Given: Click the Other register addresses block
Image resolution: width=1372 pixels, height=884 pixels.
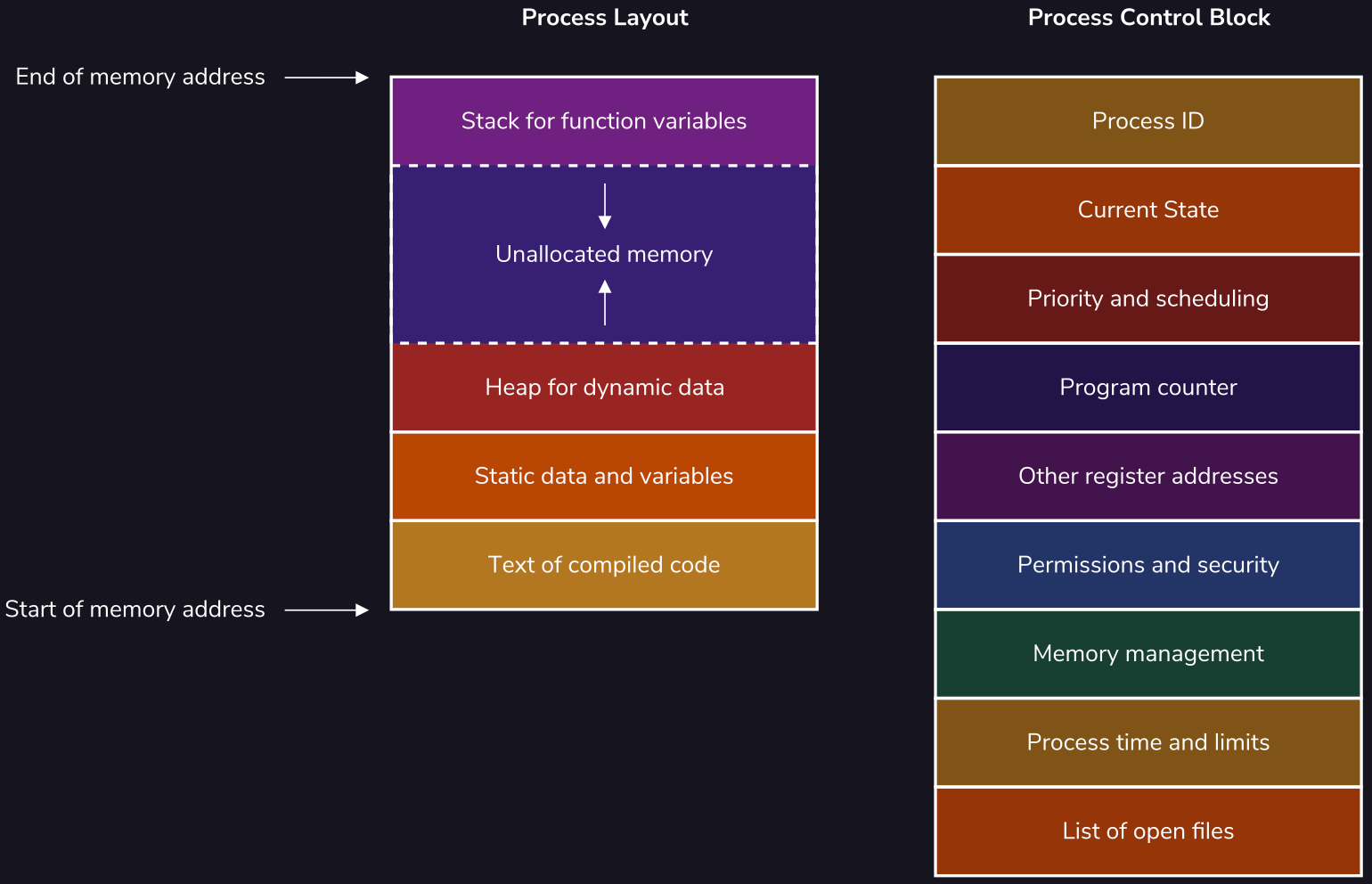Looking at the screenshot, I should click(1147, 476).
